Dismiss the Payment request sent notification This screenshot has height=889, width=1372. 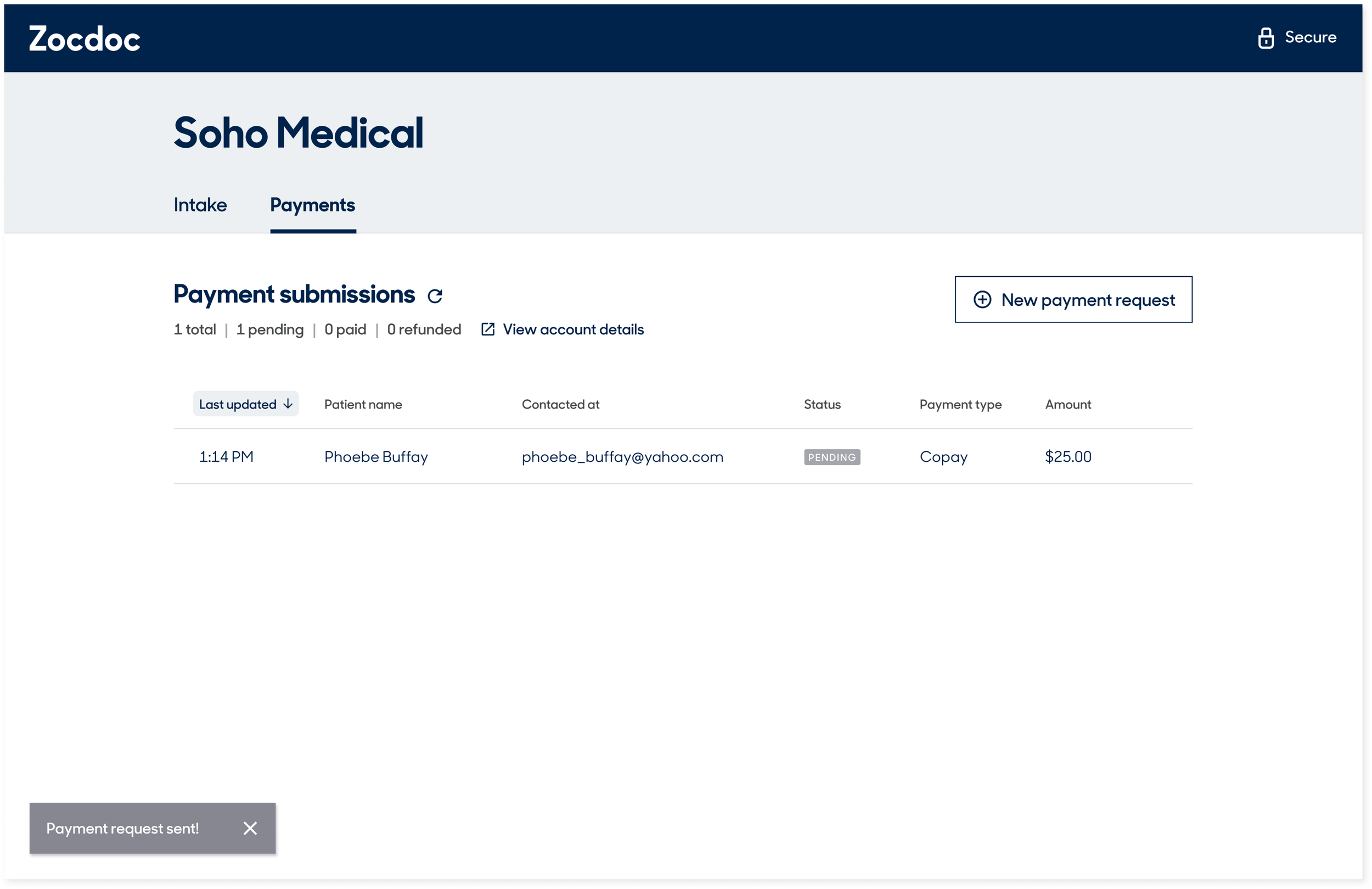[x=250, y=828]
